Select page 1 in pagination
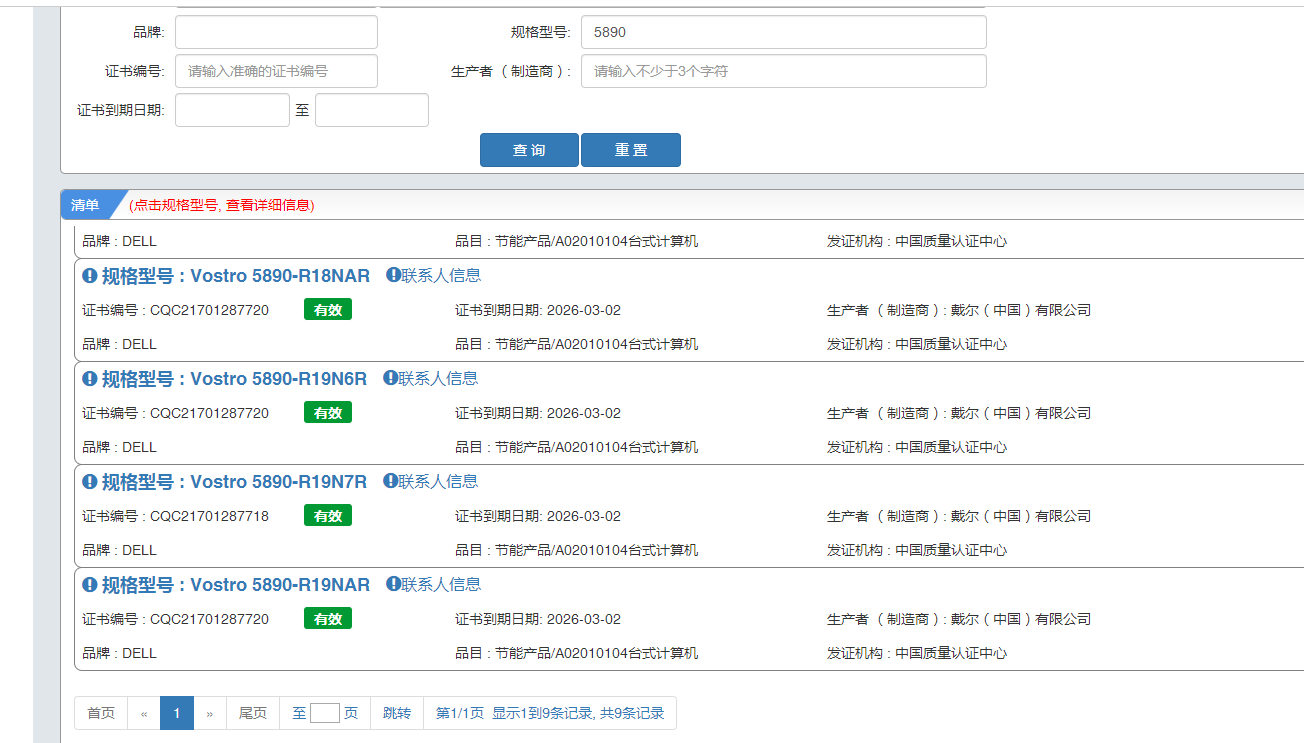Viewport: 1304px width, 743px height. coord(177,713)
